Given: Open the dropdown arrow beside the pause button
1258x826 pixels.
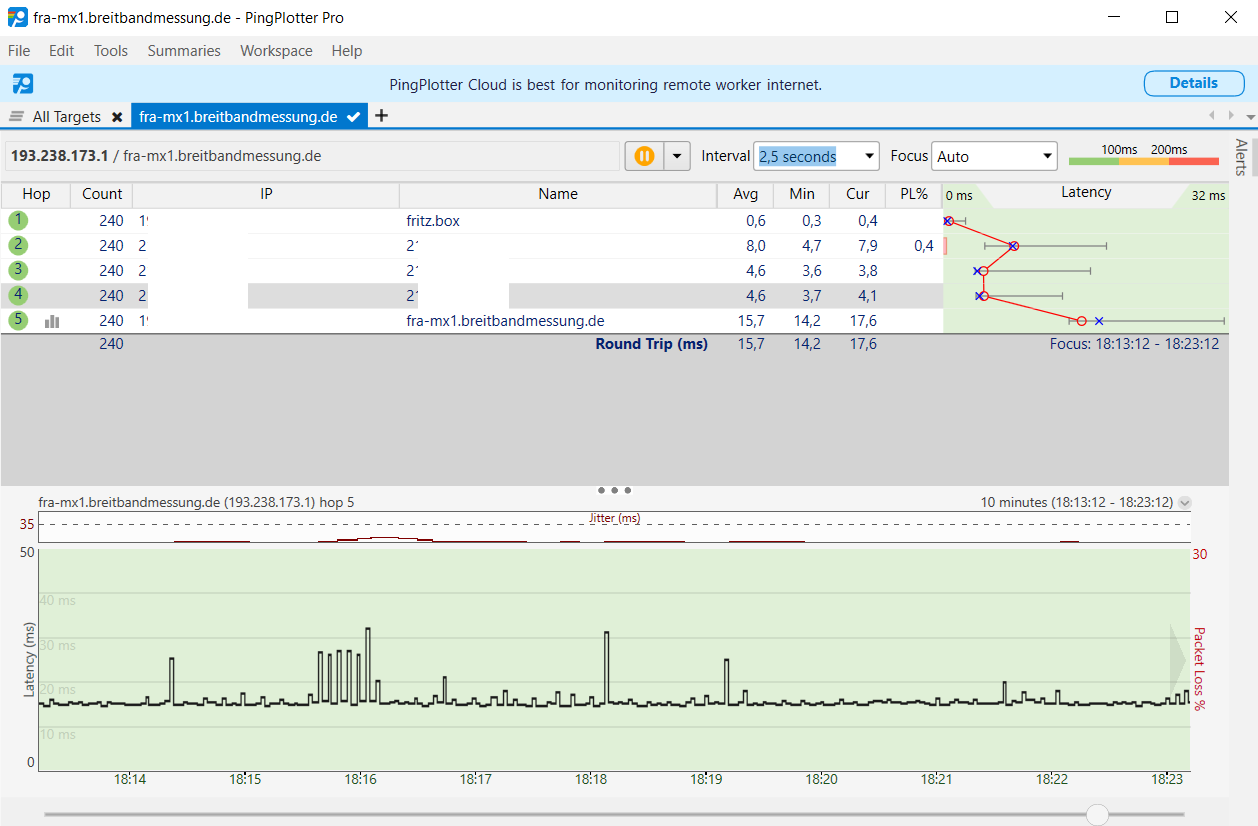Looking at the screenshot, I should pyautogui.click(x=677, y=156).
